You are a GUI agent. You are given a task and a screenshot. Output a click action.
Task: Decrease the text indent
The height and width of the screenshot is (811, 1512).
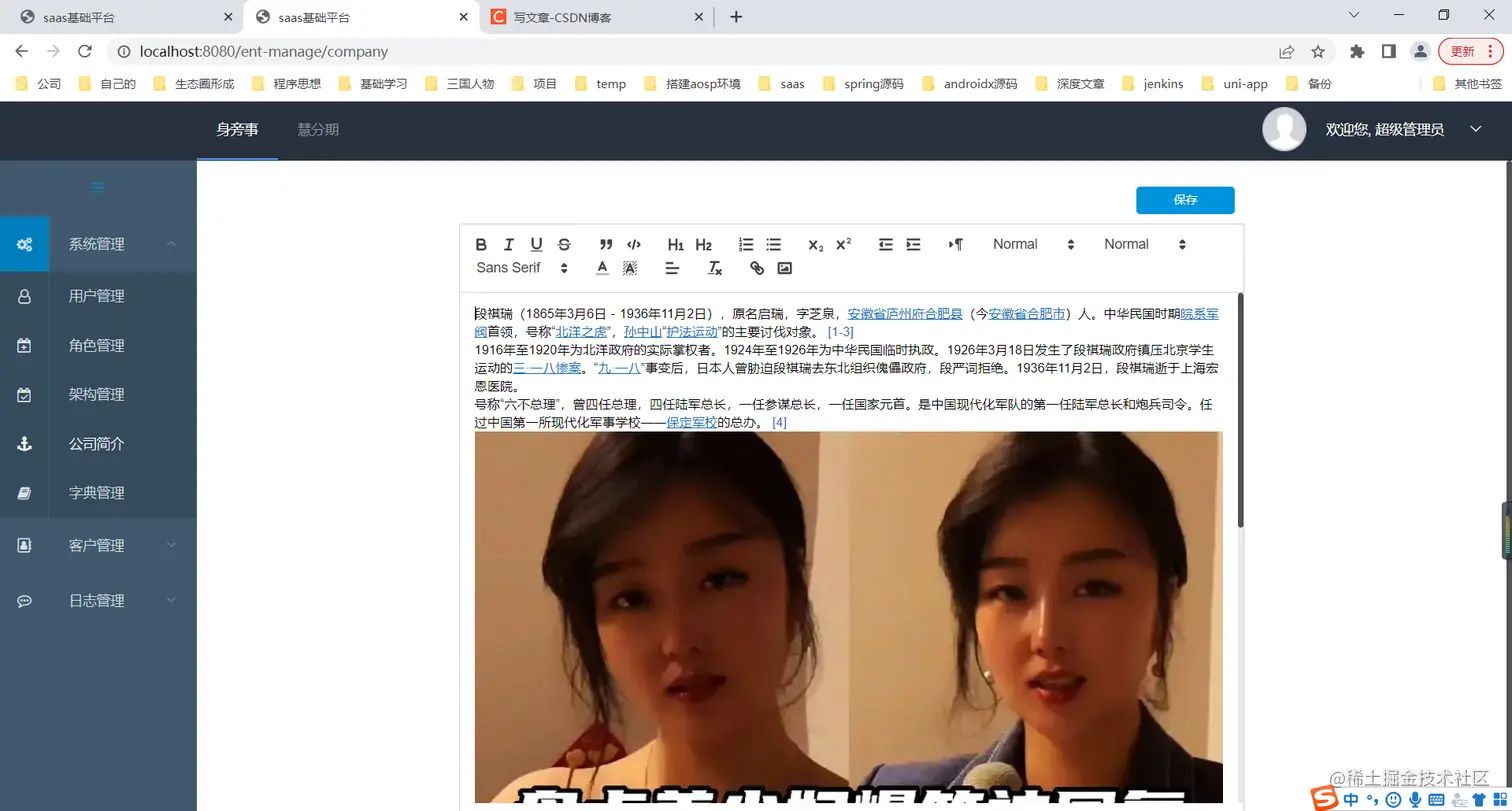pos(886,245)
